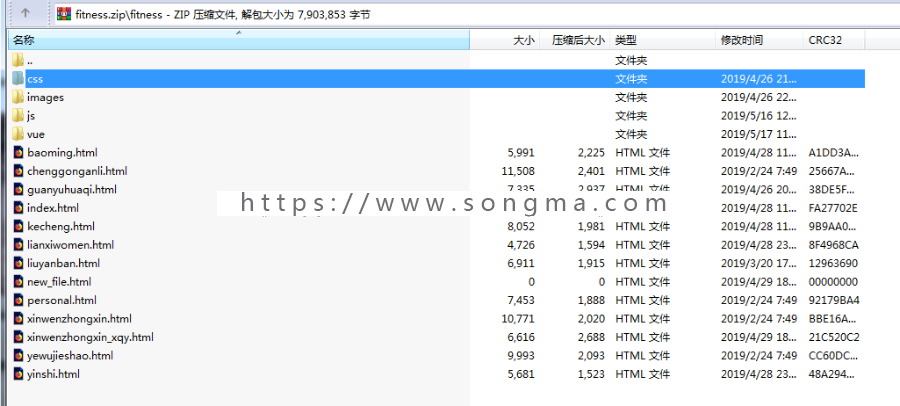The image size is (900, 406).
Task: Select the liuyanban.html file name
Action: [x=63, y=264]
